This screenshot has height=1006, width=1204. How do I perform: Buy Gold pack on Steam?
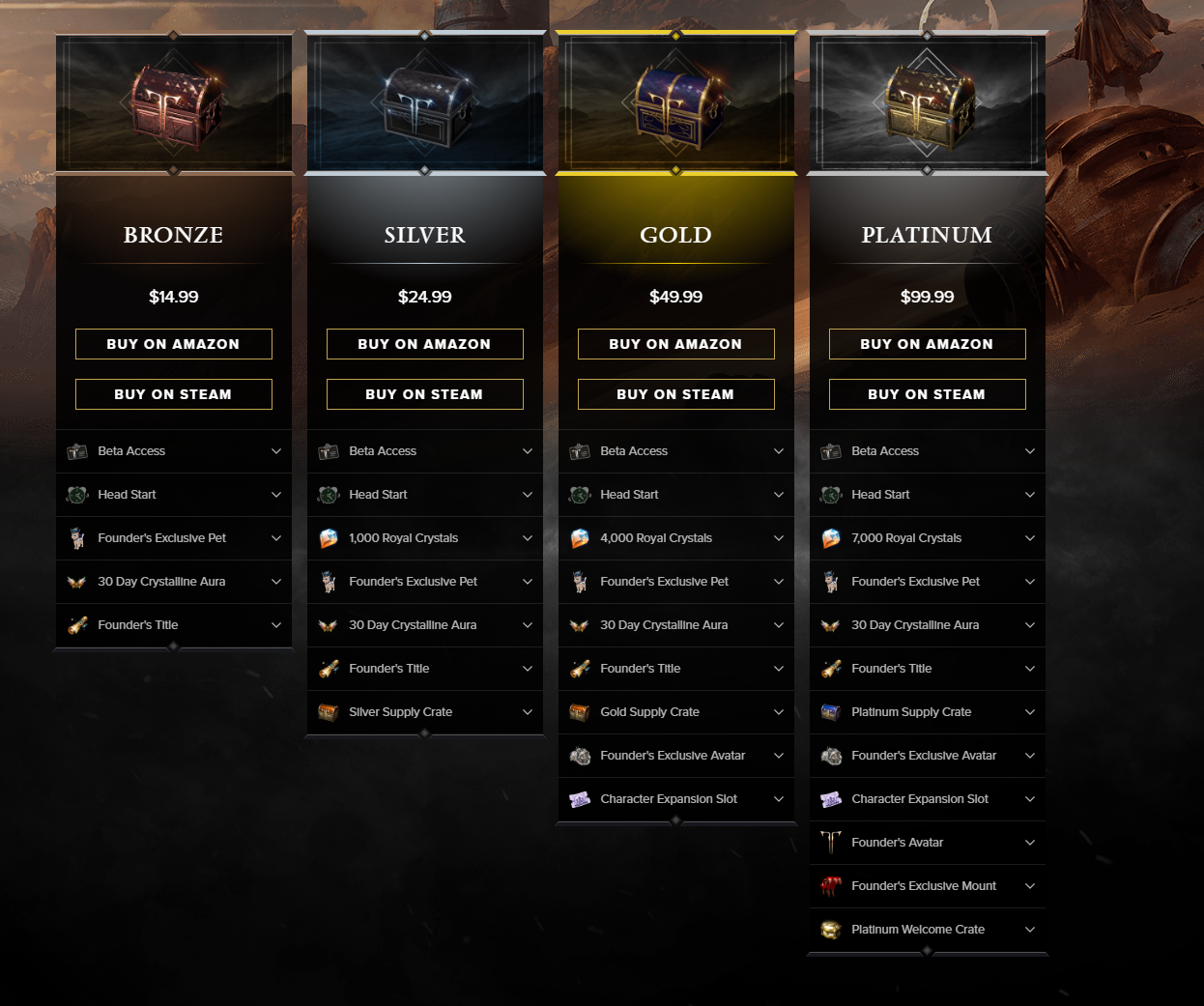pyautogui.click(x=676, y=394)
